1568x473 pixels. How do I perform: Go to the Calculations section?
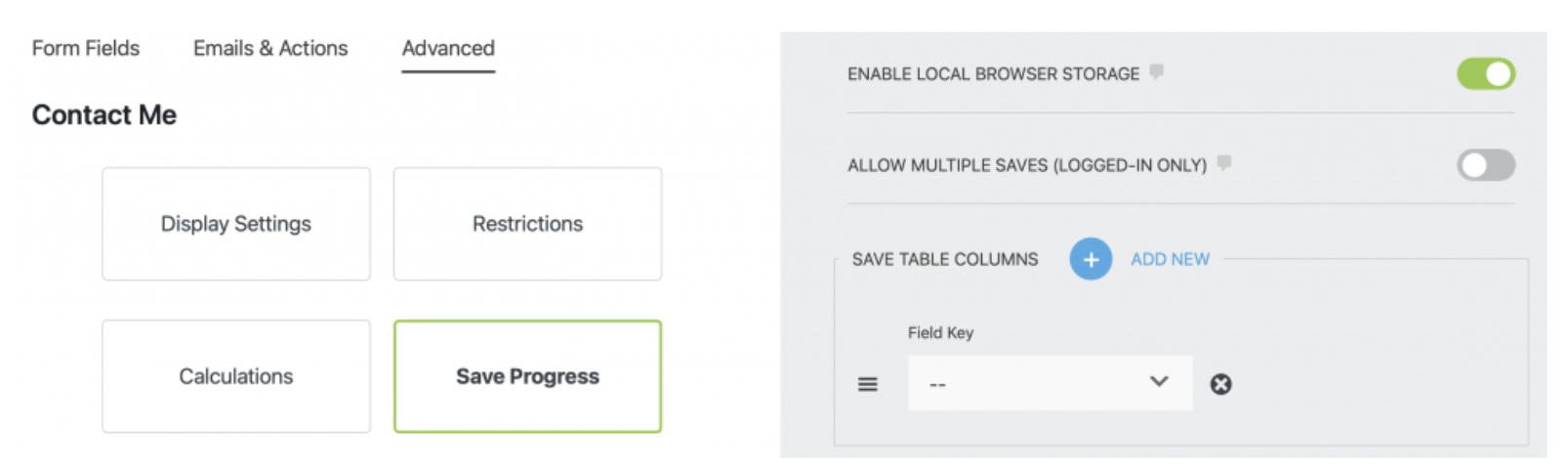click(x=236, y=376)
